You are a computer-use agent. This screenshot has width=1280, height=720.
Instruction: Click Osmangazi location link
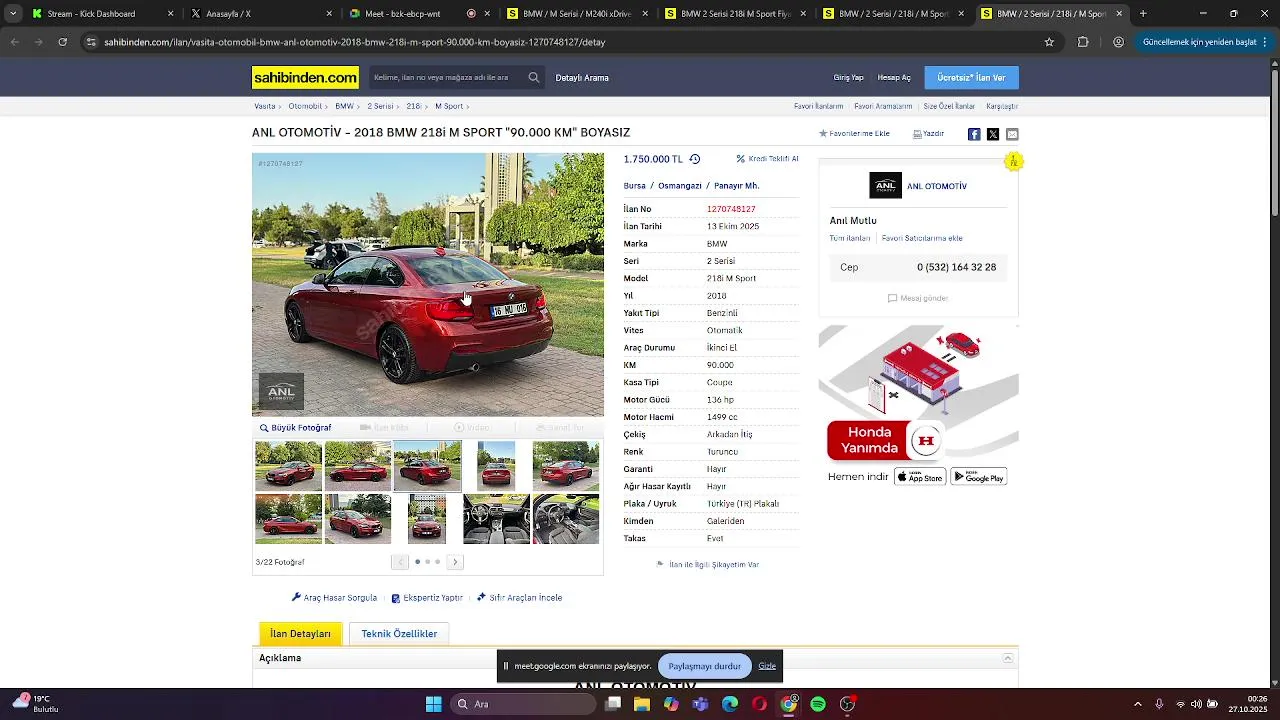click(680, 186)
